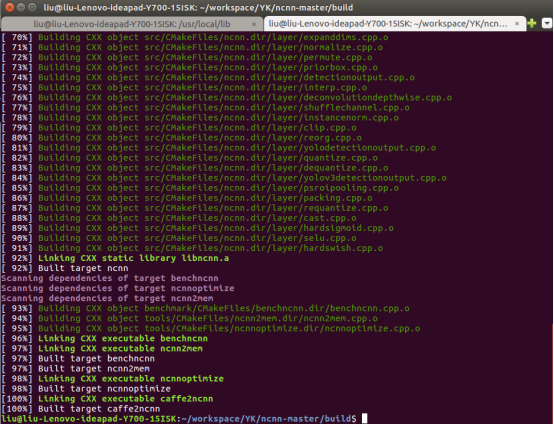Click the line building ncnnoptimize.cpp.o

211,329
